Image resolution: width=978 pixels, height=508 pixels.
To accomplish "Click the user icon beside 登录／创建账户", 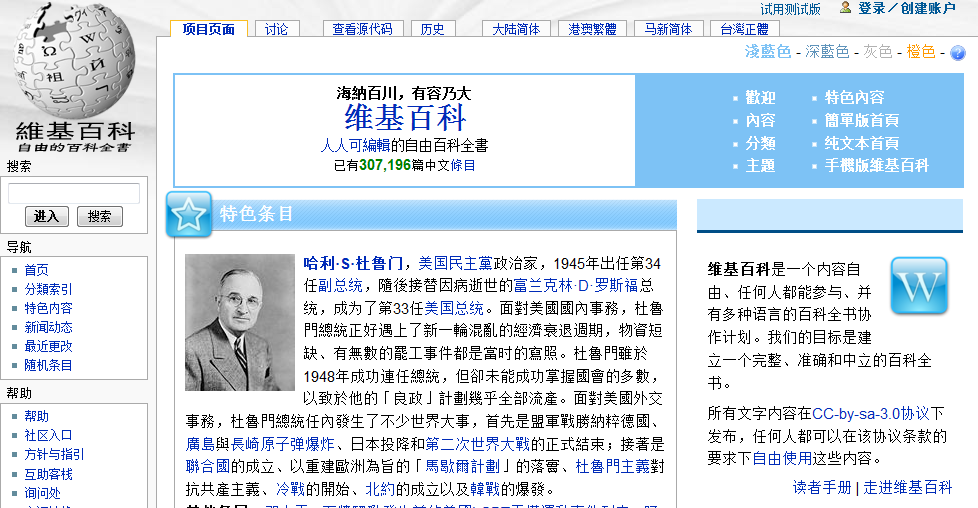I will 846,8.
